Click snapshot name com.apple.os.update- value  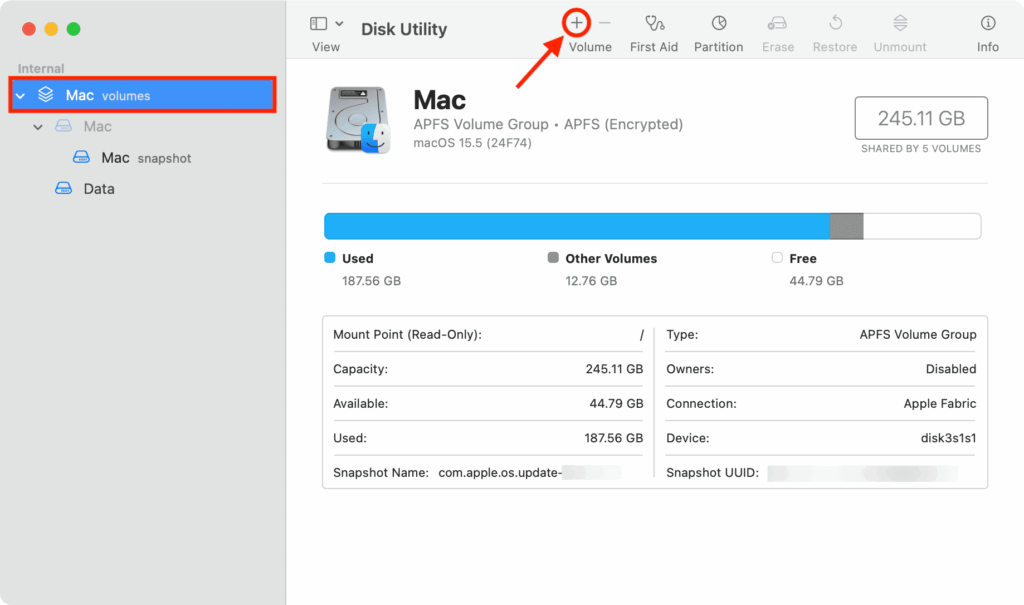point(500,472)
